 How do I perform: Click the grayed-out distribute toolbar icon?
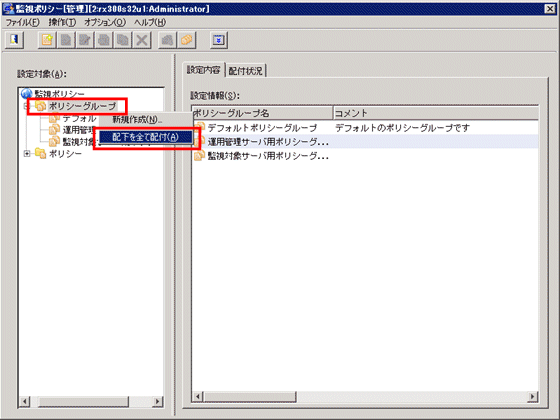[167, 40]
